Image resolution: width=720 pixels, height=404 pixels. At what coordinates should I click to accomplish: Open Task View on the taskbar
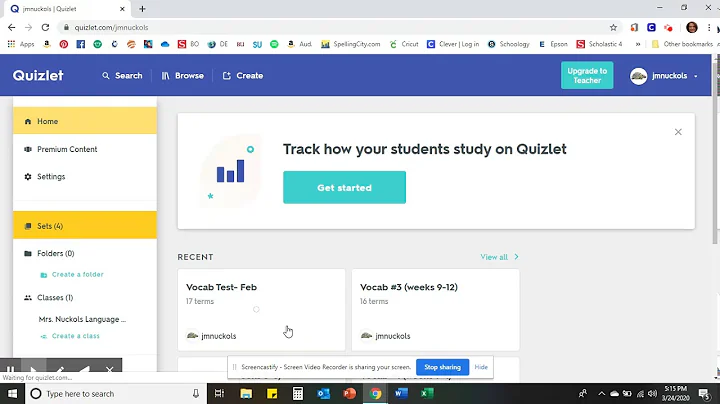(219, 393)
